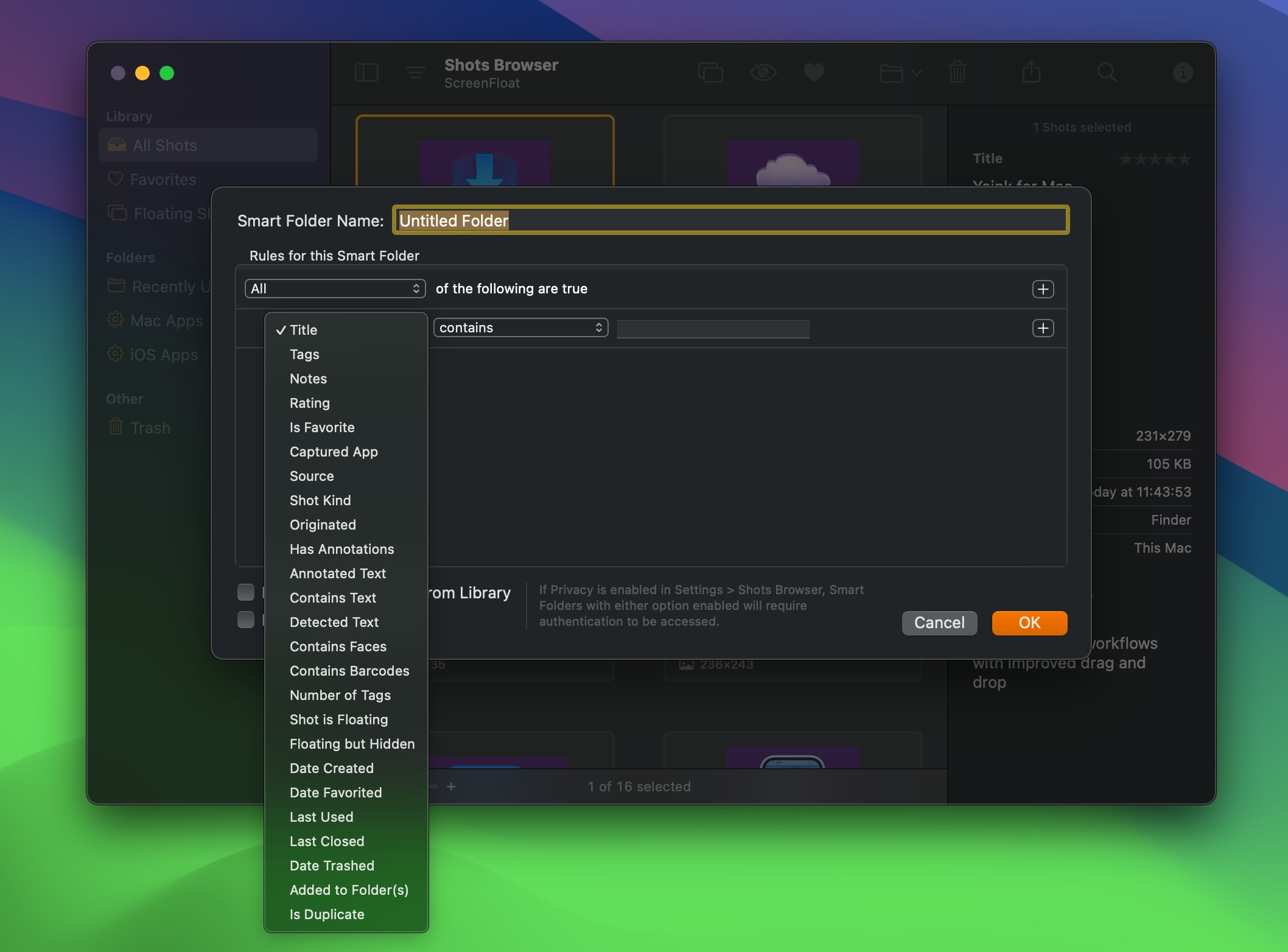Choose Has Annotations in criteria menu

pos(346,549)
